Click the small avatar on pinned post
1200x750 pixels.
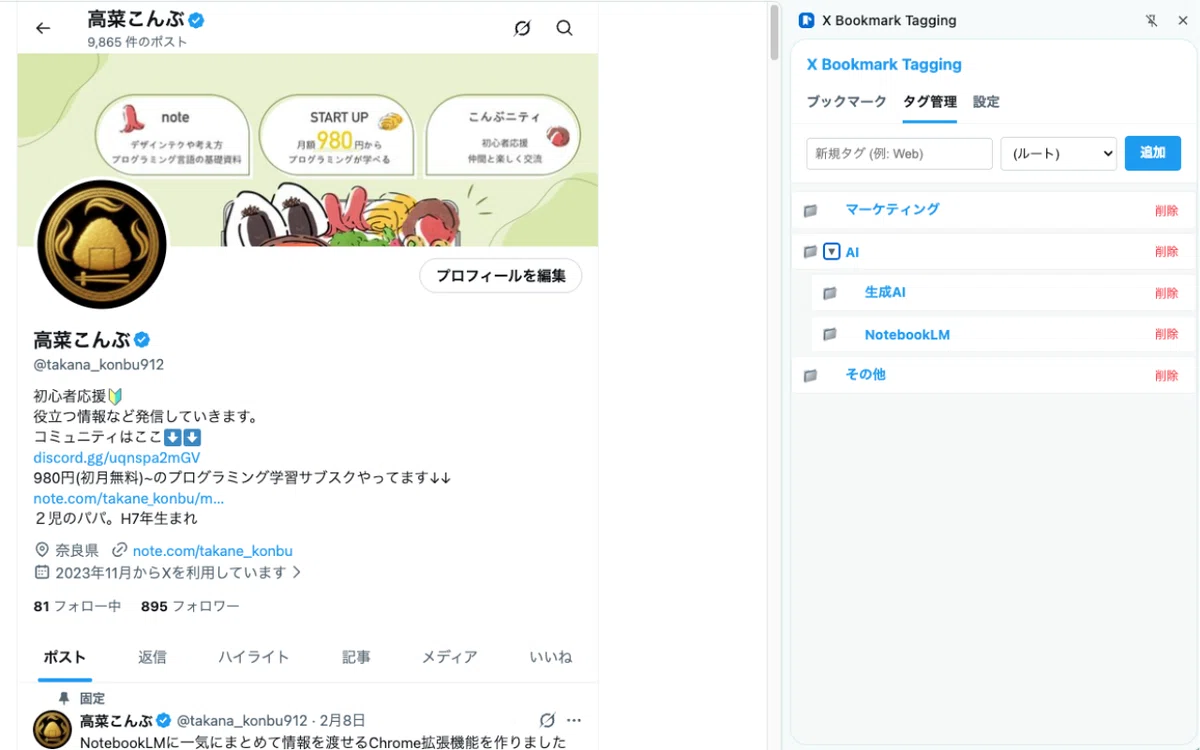click(53, 730)
